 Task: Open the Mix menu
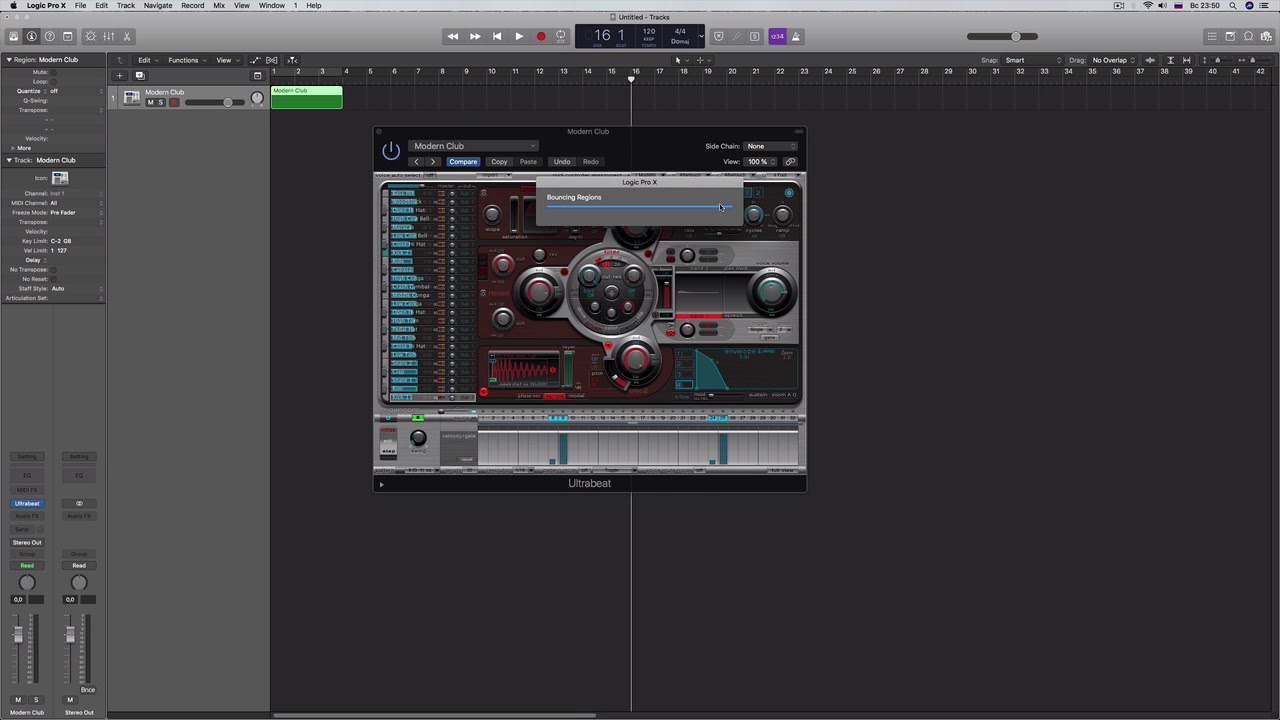219,6
